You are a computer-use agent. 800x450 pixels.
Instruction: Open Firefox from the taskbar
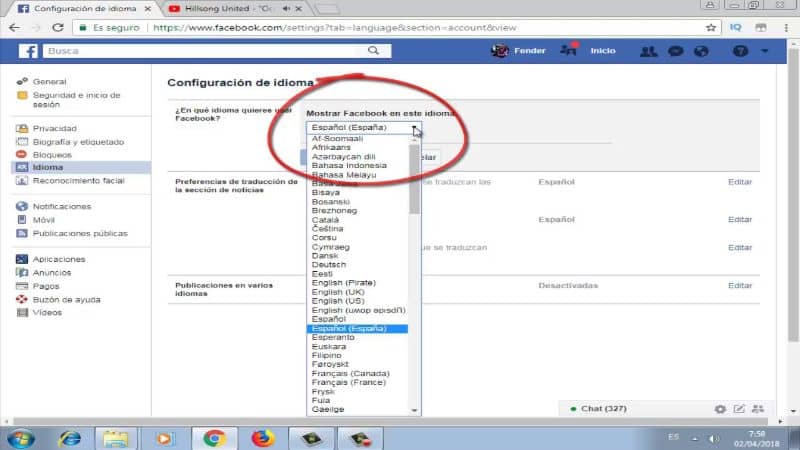pyautogui.click(x=263, y=438)
